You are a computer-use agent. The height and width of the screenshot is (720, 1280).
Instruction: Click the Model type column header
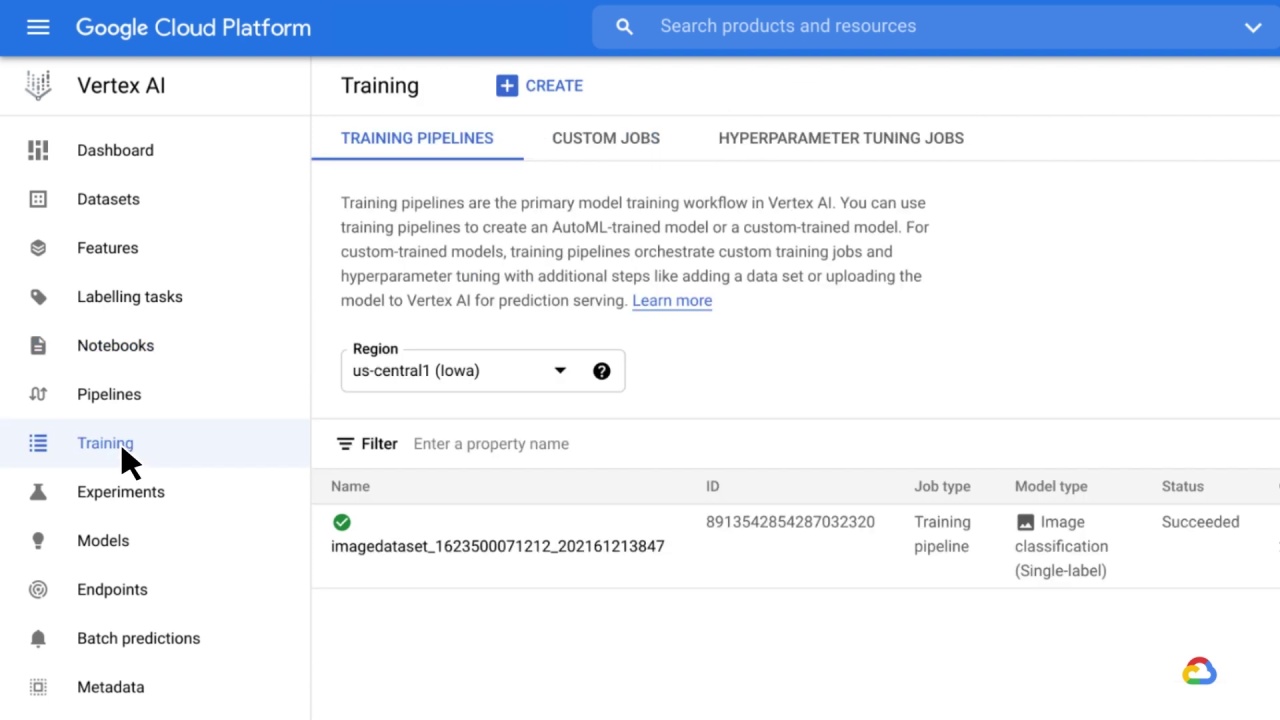(1051, 486)
